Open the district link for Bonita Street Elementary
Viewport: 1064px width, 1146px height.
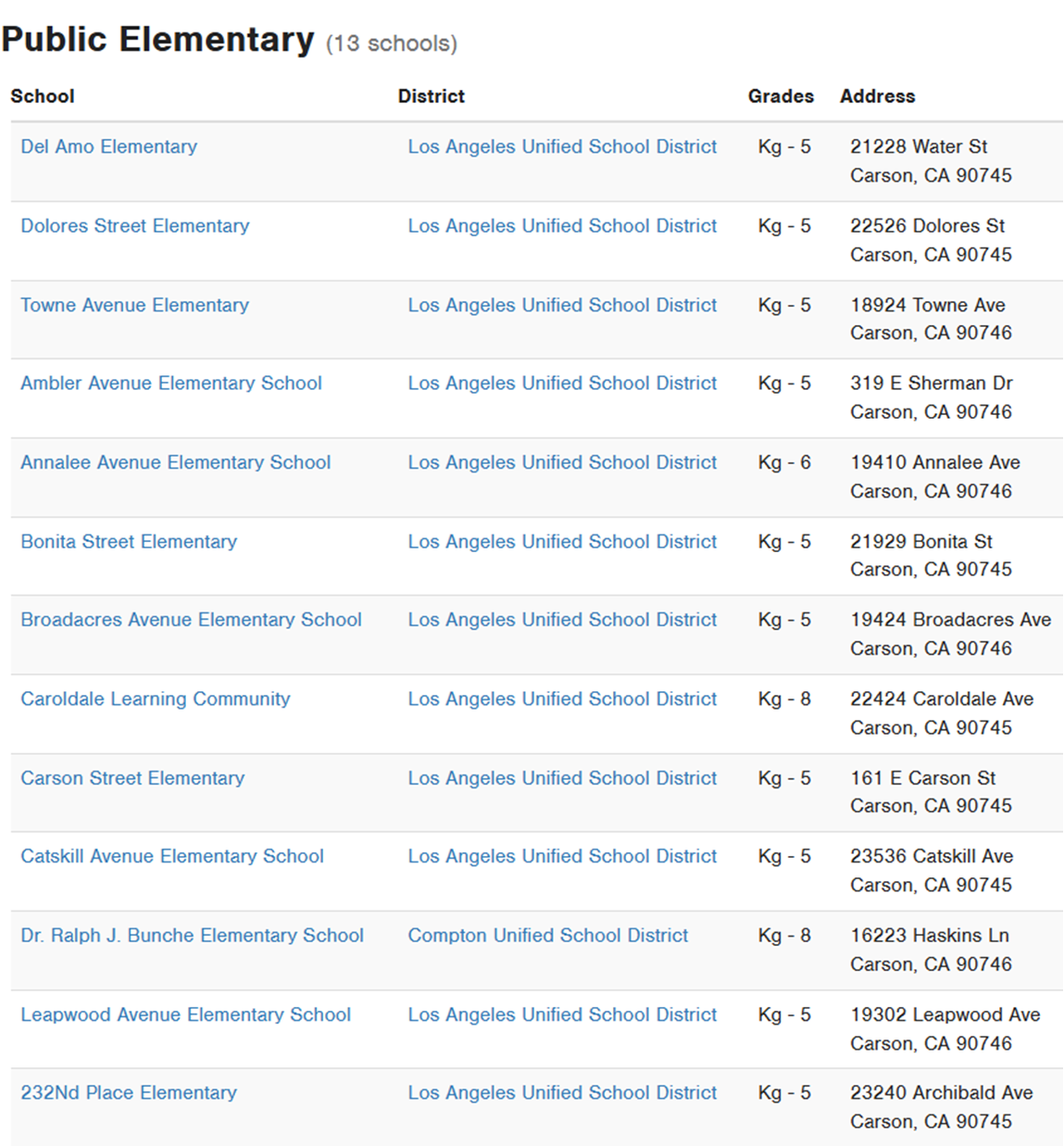[x=563, y=541]
